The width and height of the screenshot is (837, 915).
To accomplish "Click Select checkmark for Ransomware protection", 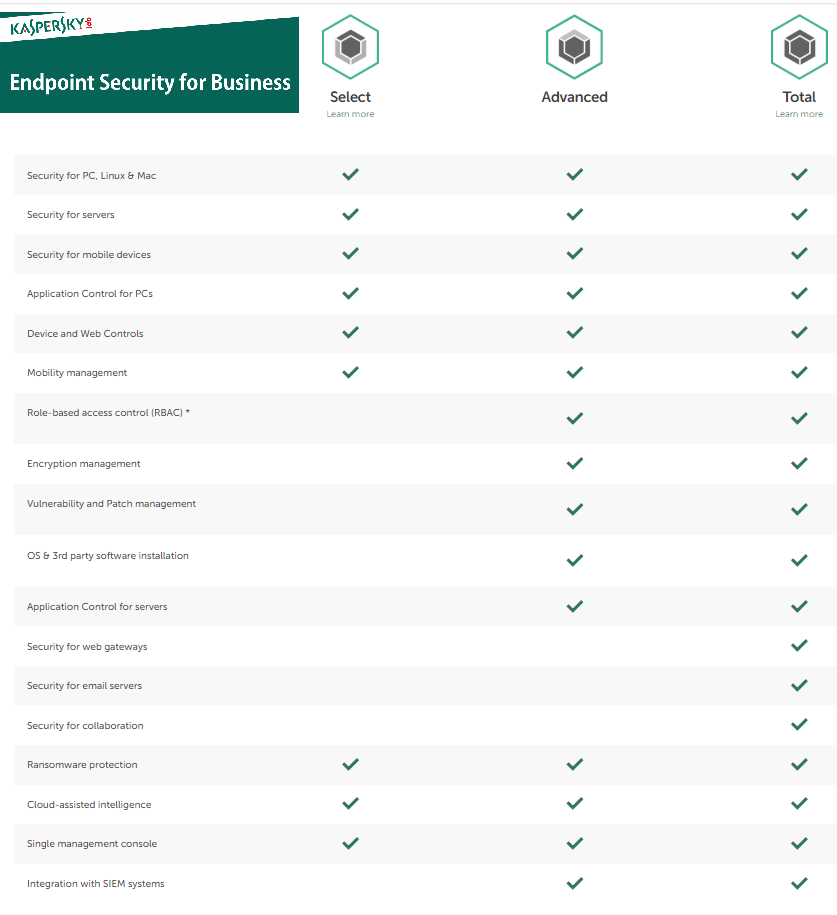I will pyautogui.click(x=350, y=764).
